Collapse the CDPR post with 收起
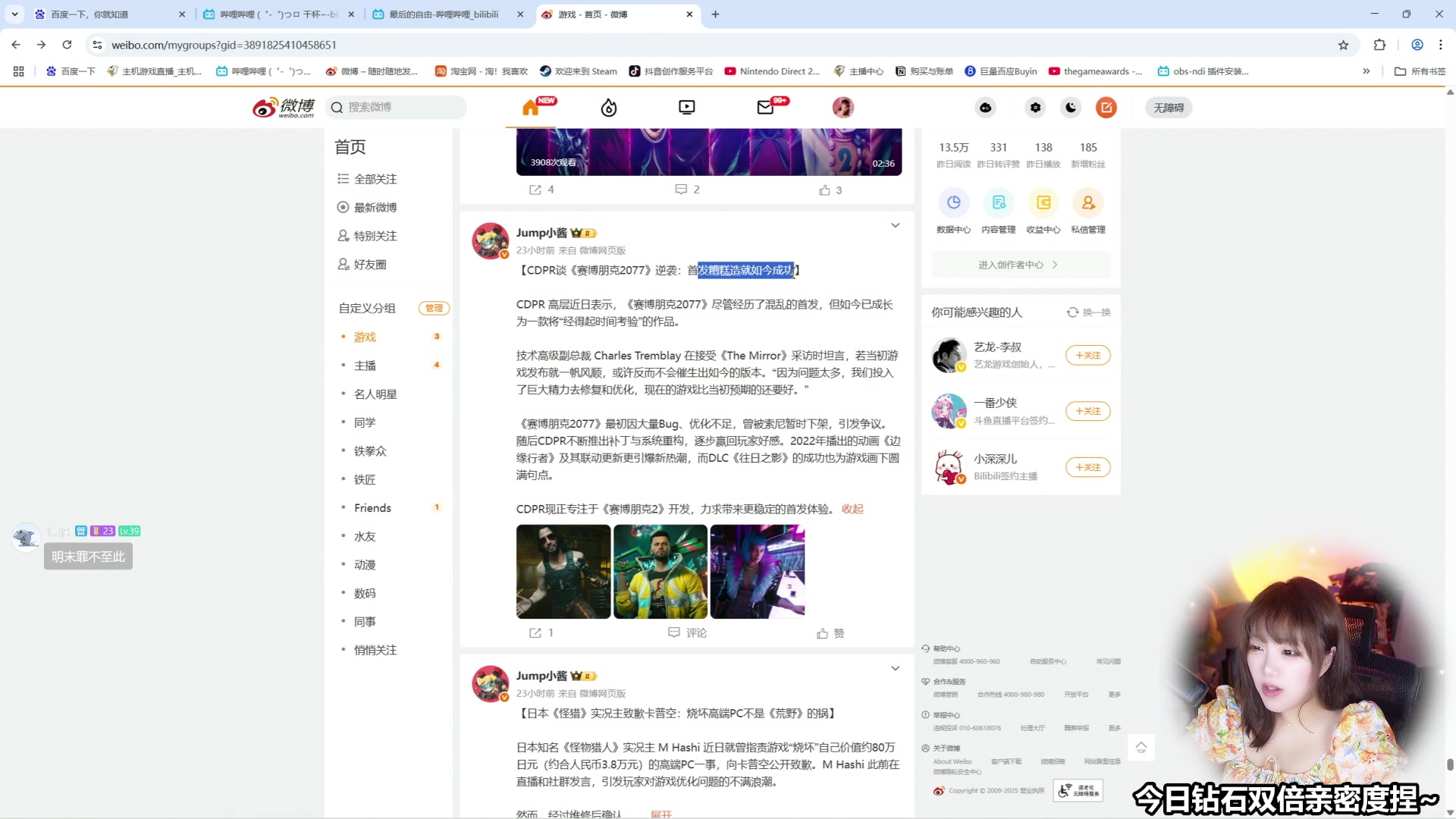The image size is (1456, 819). (852, 509)
